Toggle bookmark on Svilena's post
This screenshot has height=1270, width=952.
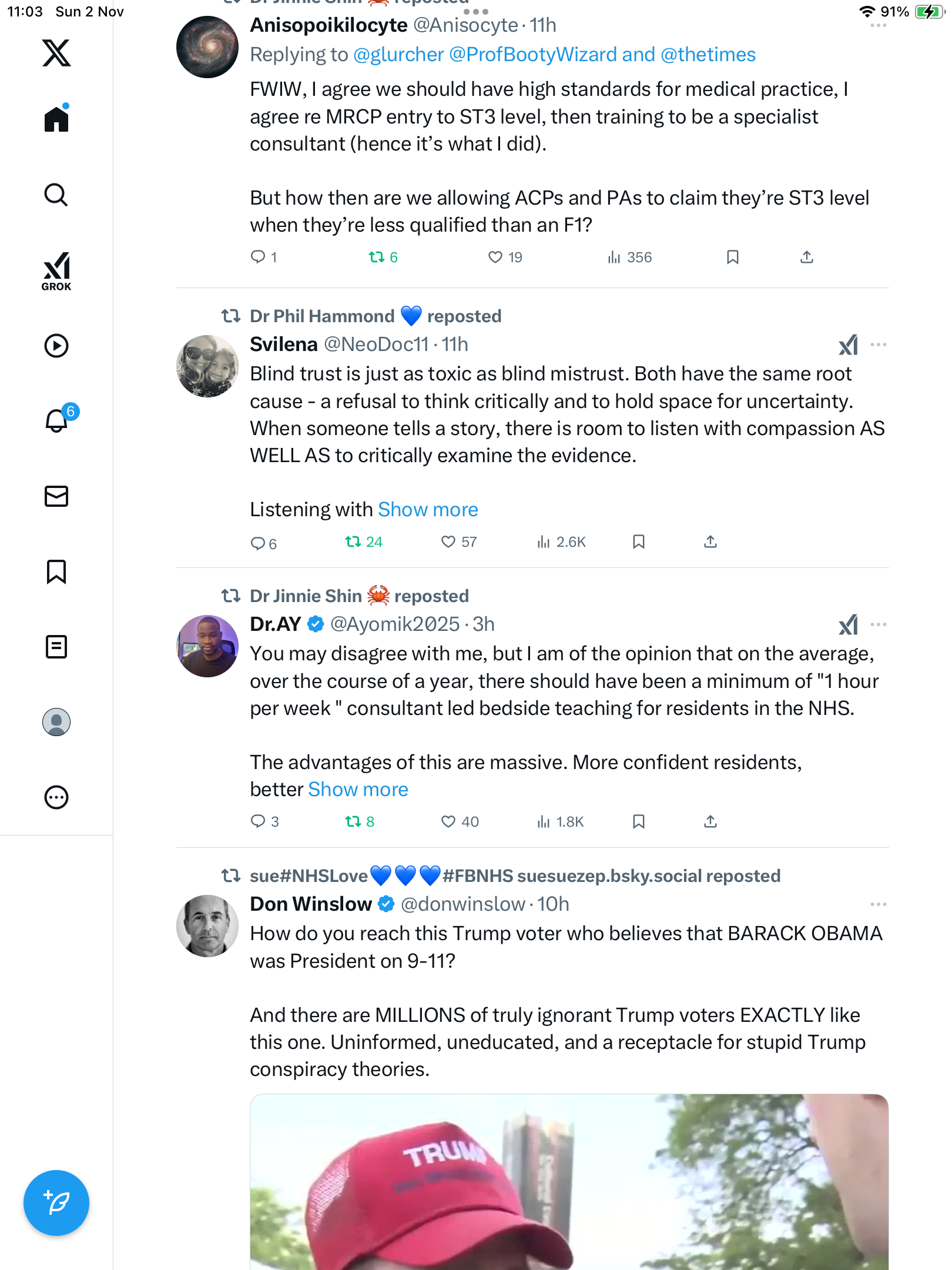click(x=639, y=542)
